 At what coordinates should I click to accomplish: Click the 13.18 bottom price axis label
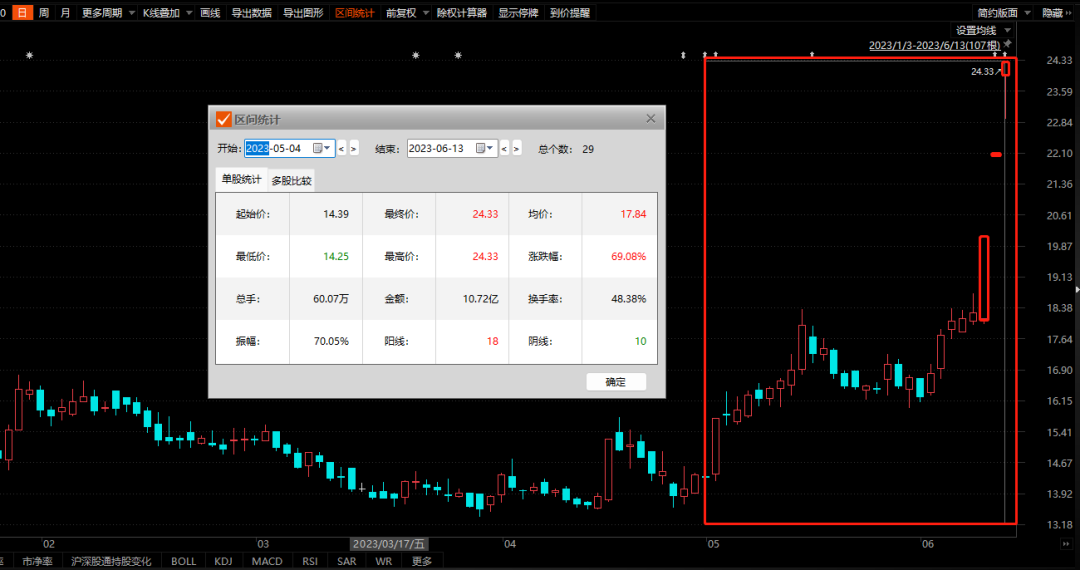pyautogui.click(x=1059, y=525)
